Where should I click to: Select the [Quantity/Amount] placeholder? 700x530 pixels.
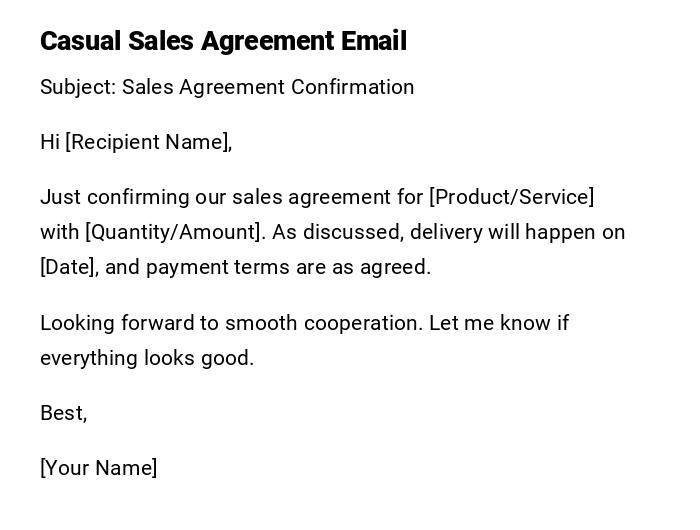pyautogui.click(x=176, y=232)
